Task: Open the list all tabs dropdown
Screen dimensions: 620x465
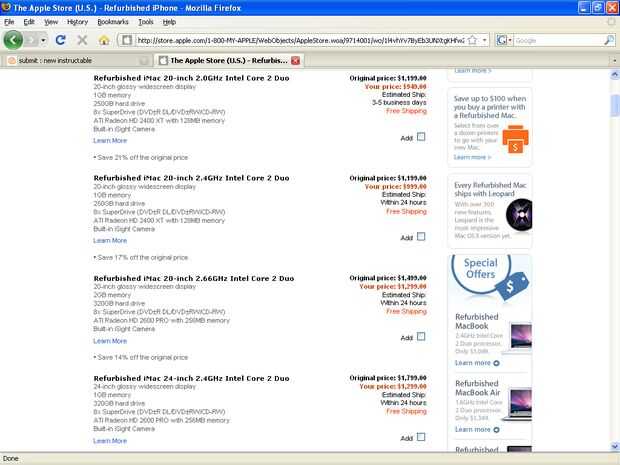Action: [615, 60]
